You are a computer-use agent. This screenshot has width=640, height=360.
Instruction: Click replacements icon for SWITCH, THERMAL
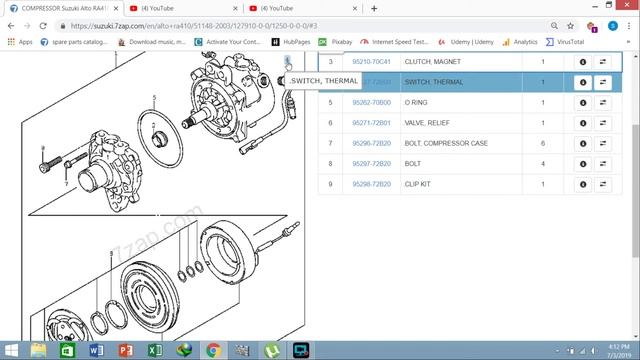click(x=603, y=82)
